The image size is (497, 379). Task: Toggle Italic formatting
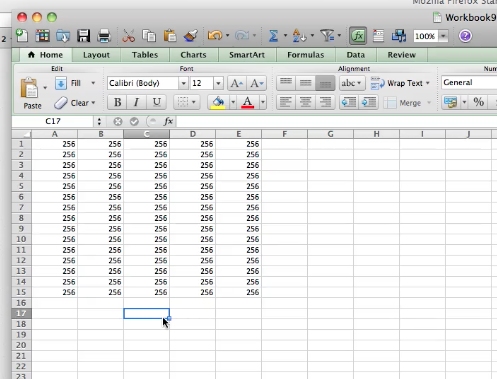(136, 102)
